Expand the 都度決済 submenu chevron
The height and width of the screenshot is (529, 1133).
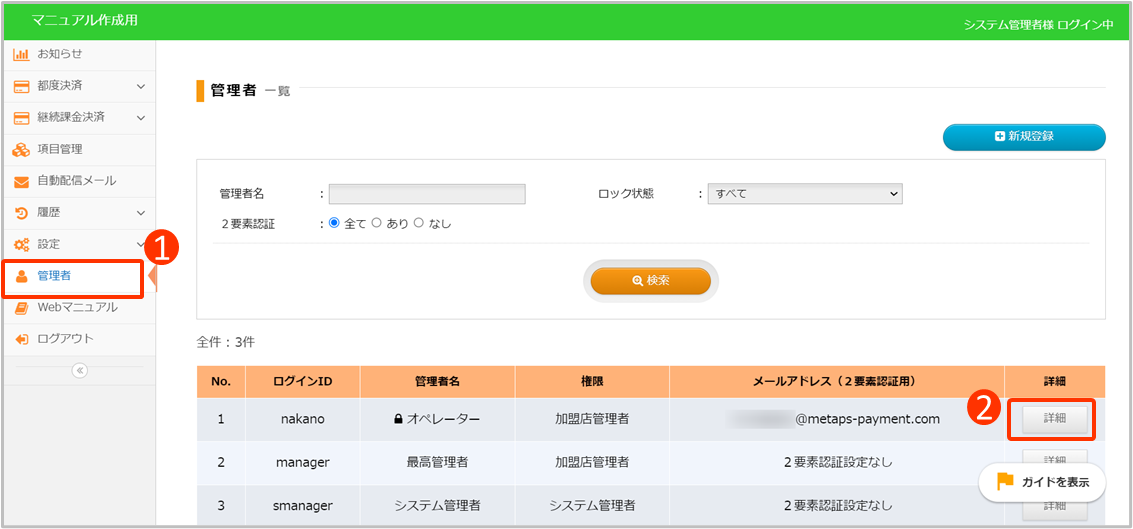(141, 86)
